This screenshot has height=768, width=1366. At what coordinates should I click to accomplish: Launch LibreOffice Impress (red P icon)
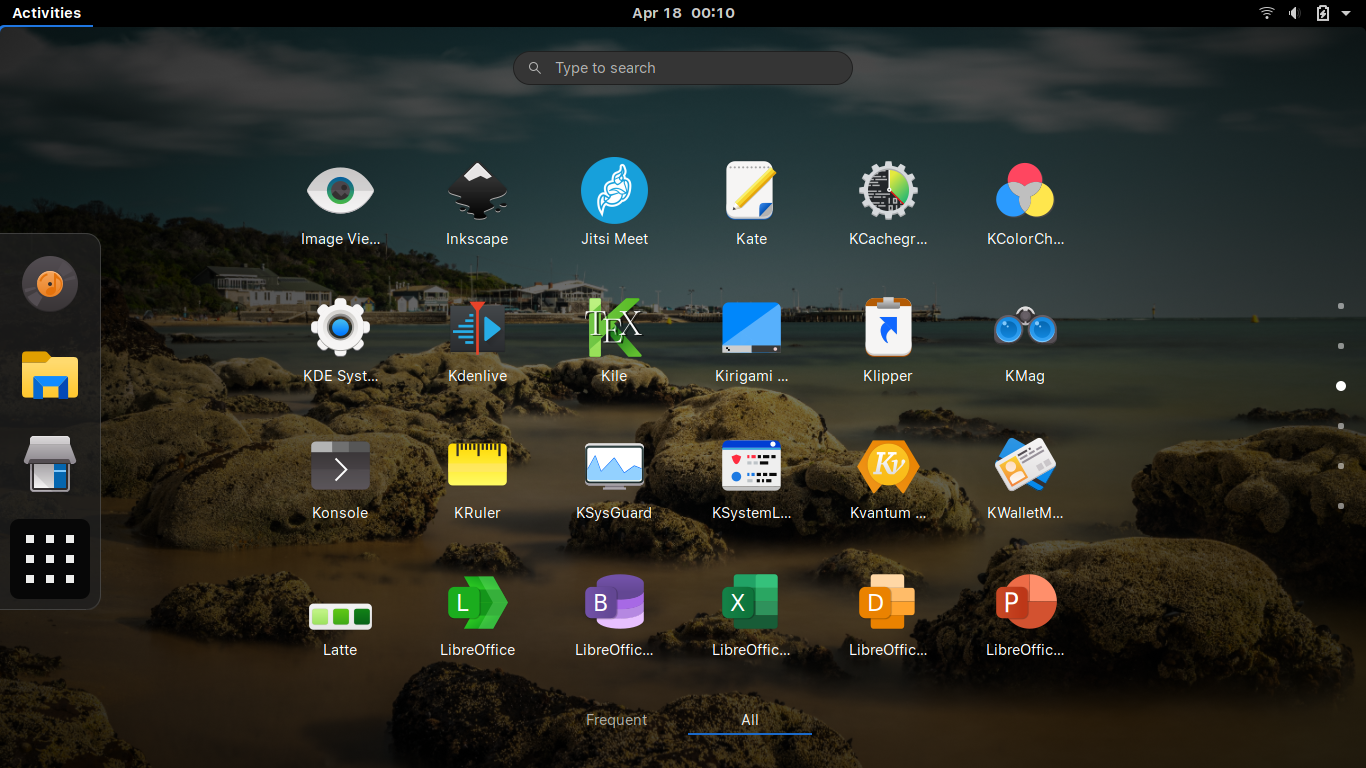point(1025,602)
